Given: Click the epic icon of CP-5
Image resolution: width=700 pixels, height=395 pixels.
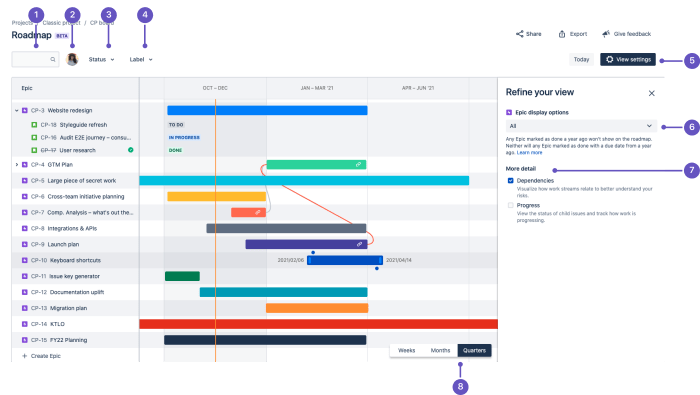Looking at the screenshot, I should [25, 181].
